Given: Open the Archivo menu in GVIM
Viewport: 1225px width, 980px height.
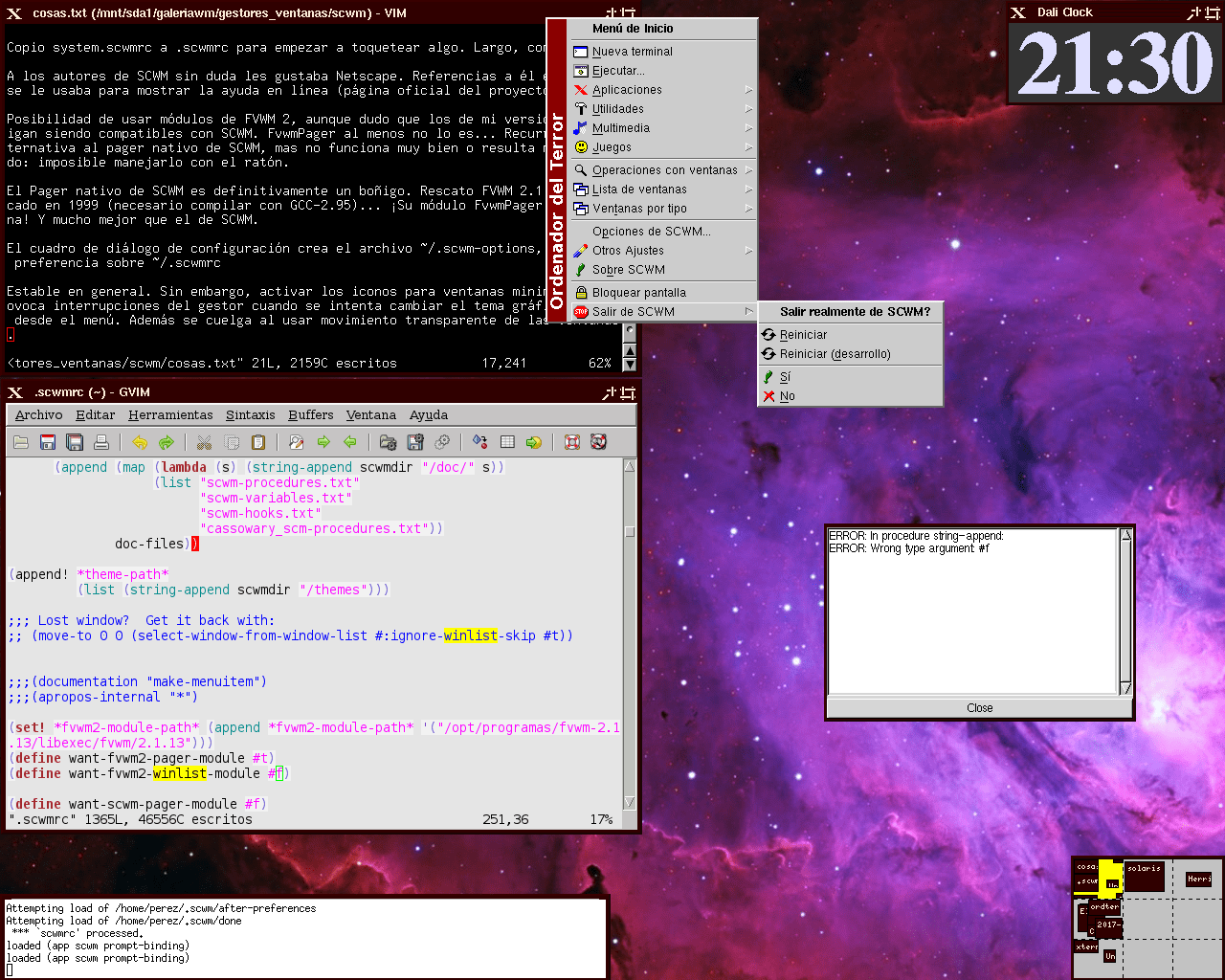Looking at the screenshot, I should 38,415.
